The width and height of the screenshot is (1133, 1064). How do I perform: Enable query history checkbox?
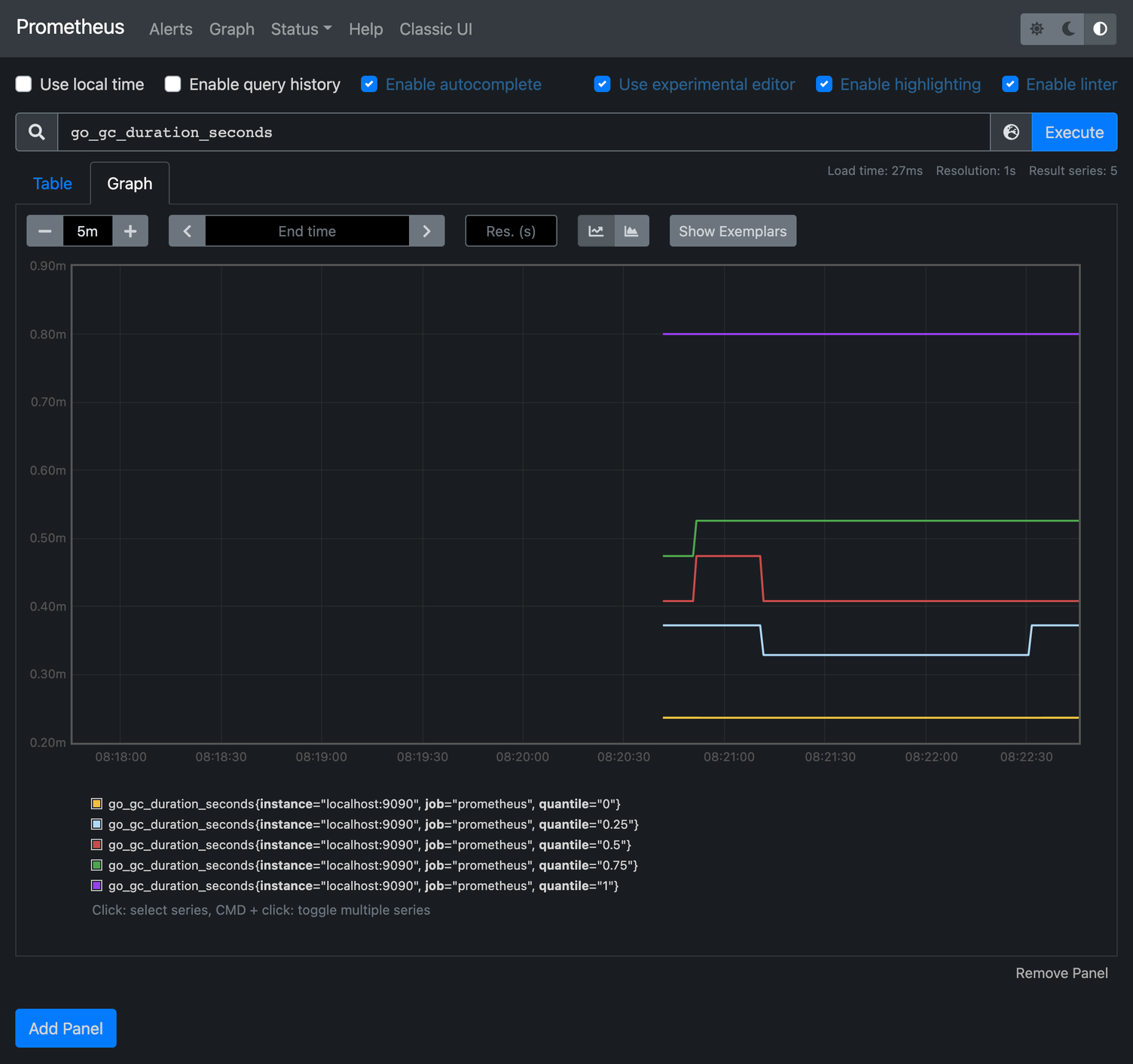(x=173, y=84)
